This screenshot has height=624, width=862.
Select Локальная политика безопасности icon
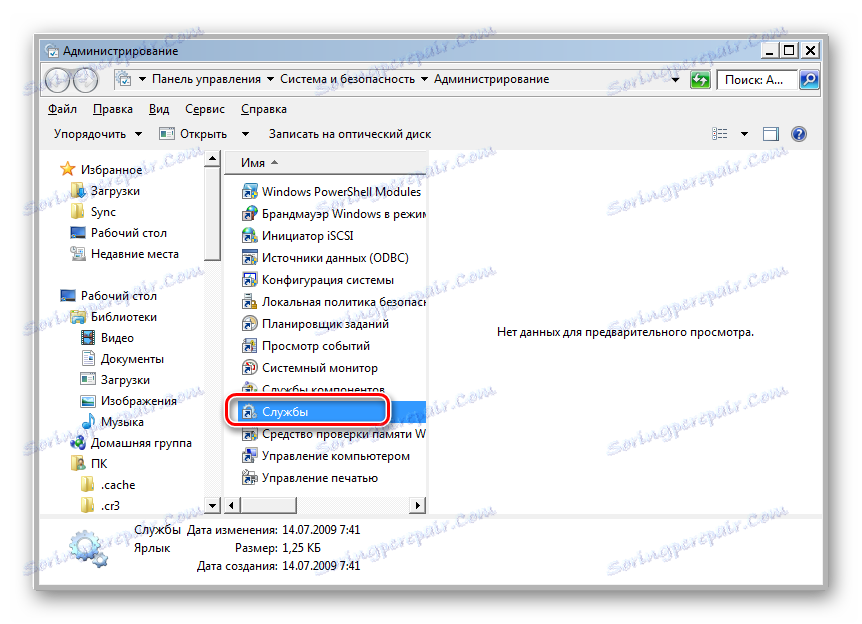[x=250, y=301]
